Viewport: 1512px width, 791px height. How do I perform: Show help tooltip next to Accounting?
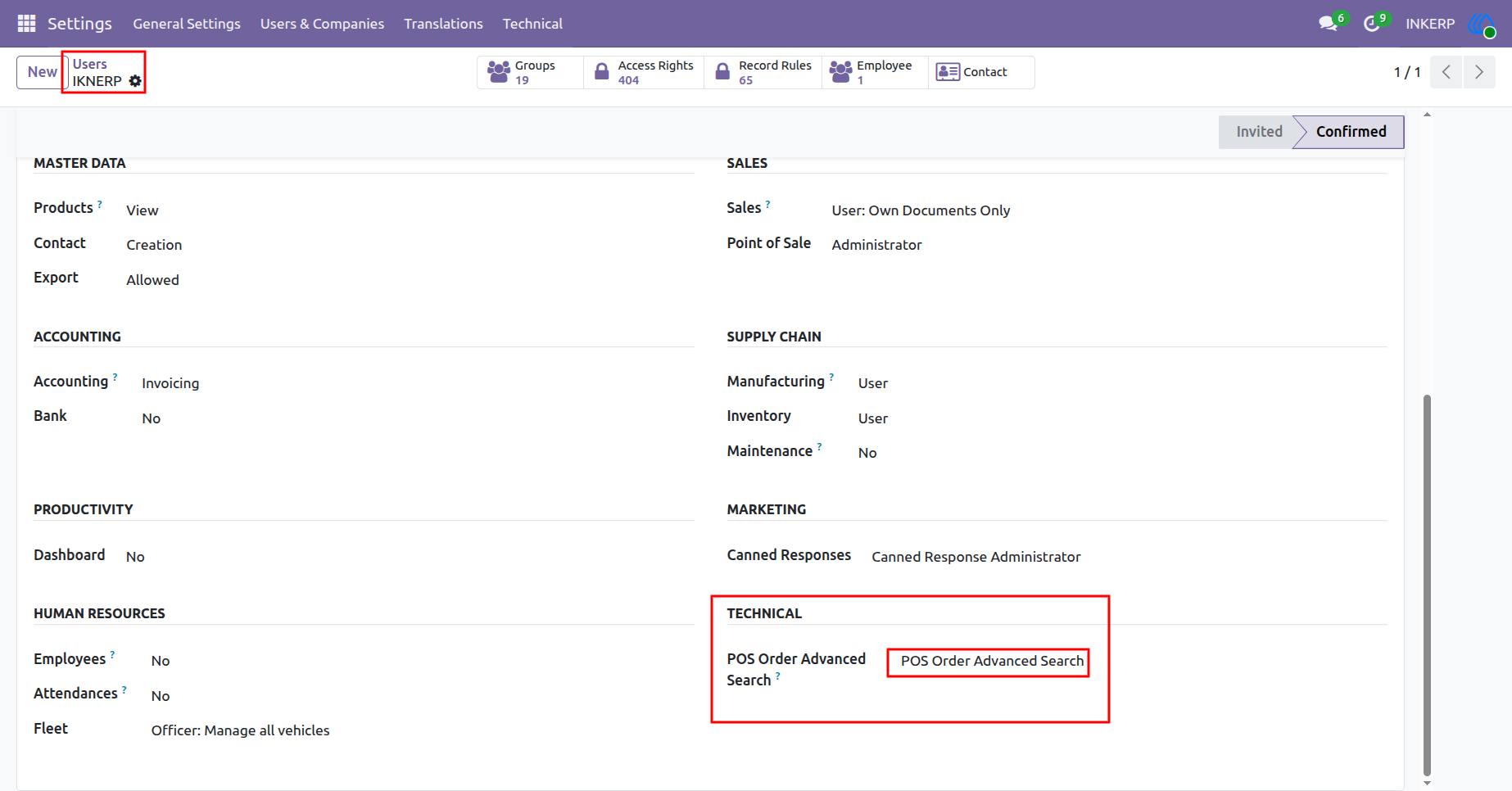tap(115, 377)
